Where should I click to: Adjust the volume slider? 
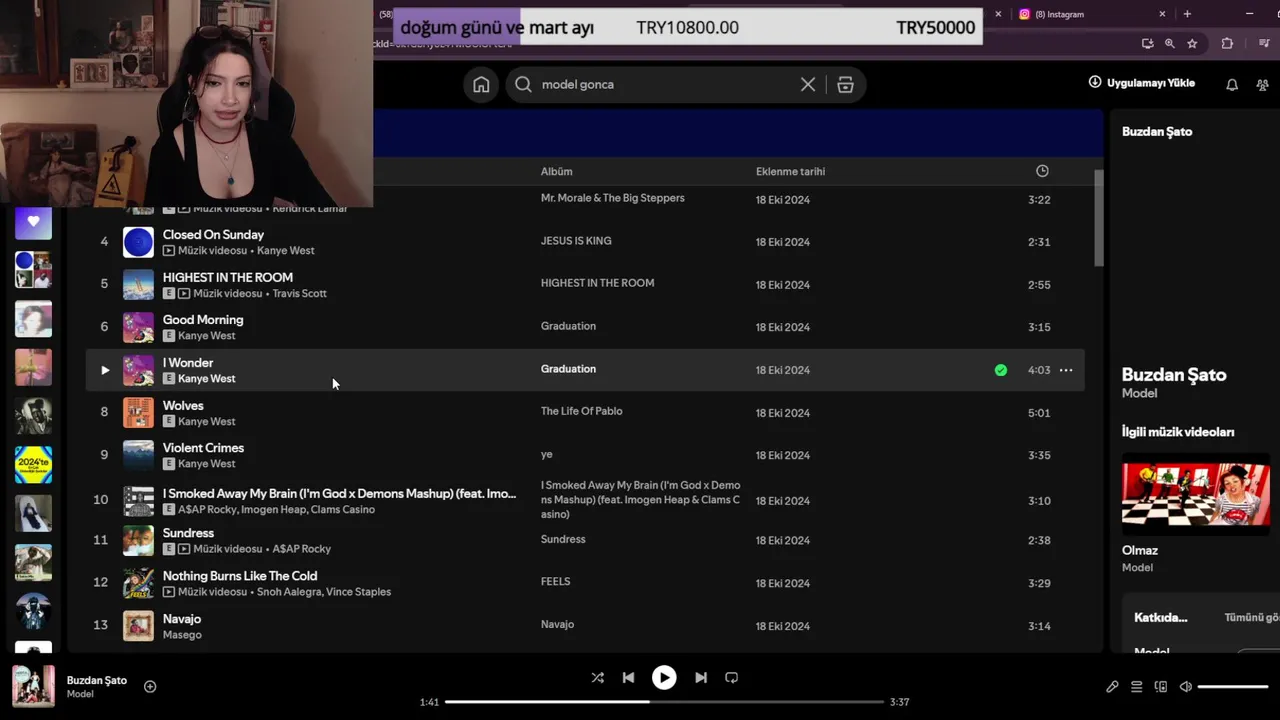pos(1233,687)
